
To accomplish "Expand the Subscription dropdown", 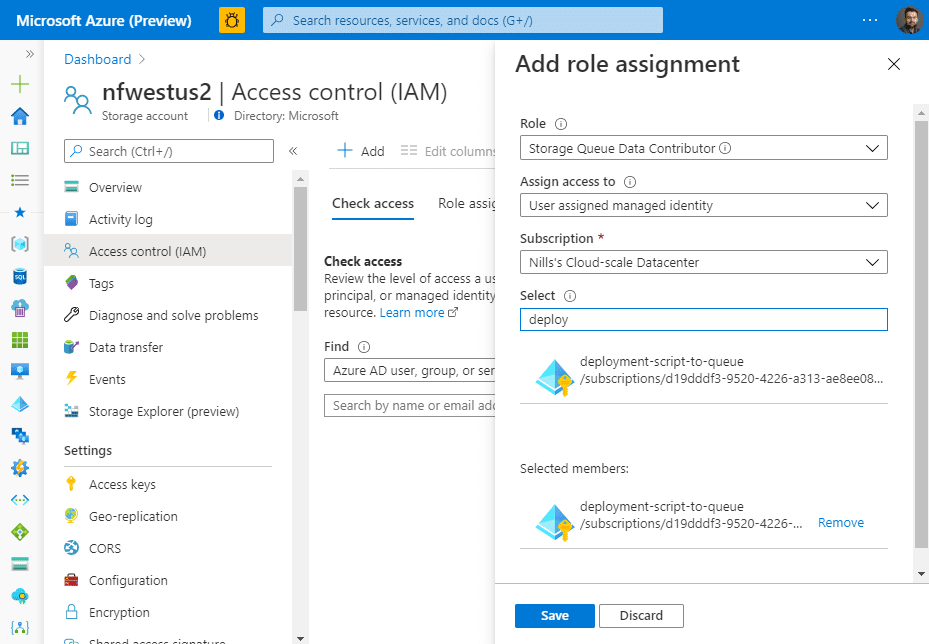I will pyautogui.click(x=704, y=262).
